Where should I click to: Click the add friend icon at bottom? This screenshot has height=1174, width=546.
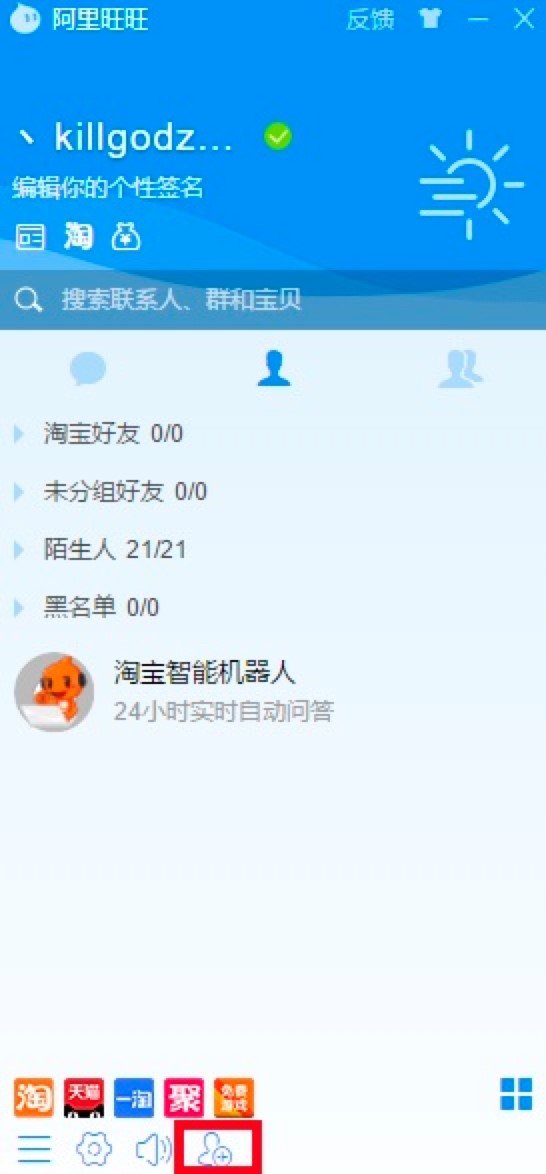point(216,1148)
